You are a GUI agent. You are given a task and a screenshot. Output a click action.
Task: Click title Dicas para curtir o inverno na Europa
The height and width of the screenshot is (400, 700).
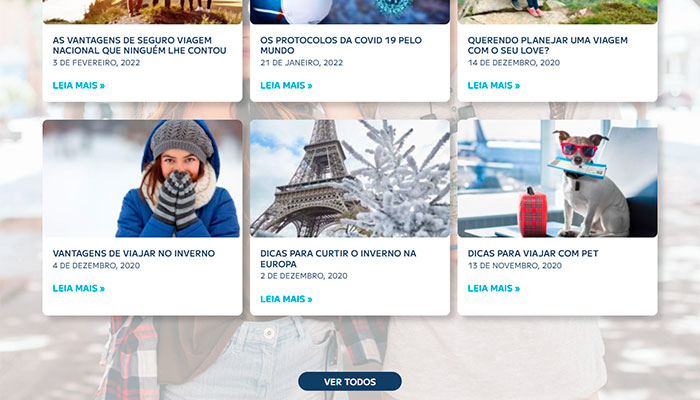pyautogui.click(x=338, y=258)
